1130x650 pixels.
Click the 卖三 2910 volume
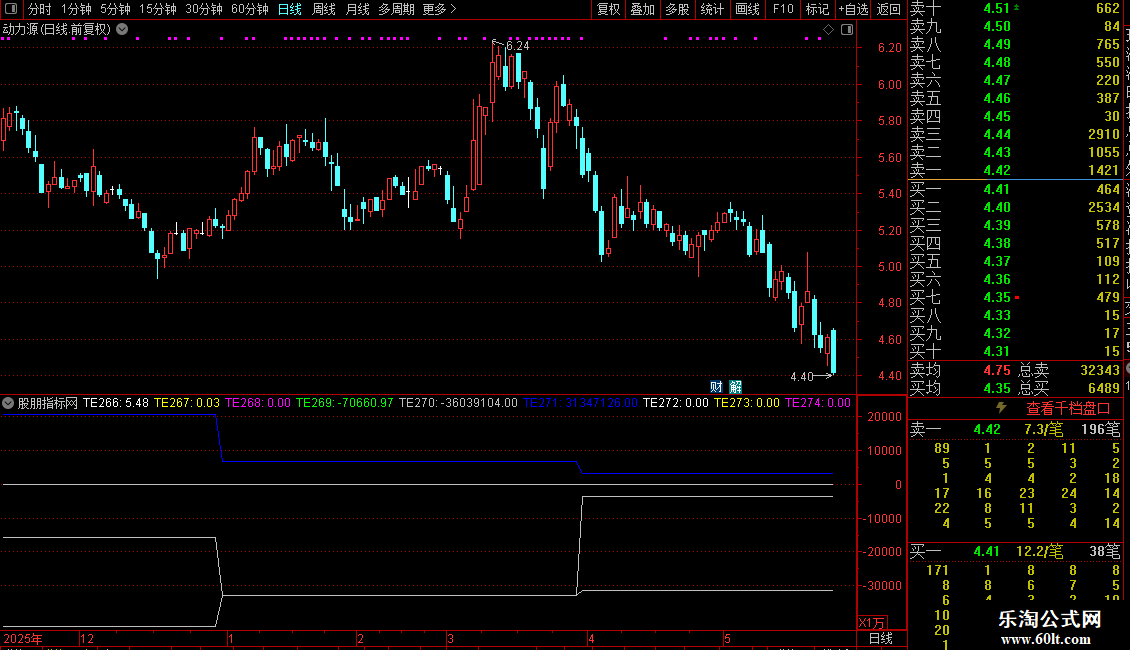pyautogui.click(x=1104, y=135)
